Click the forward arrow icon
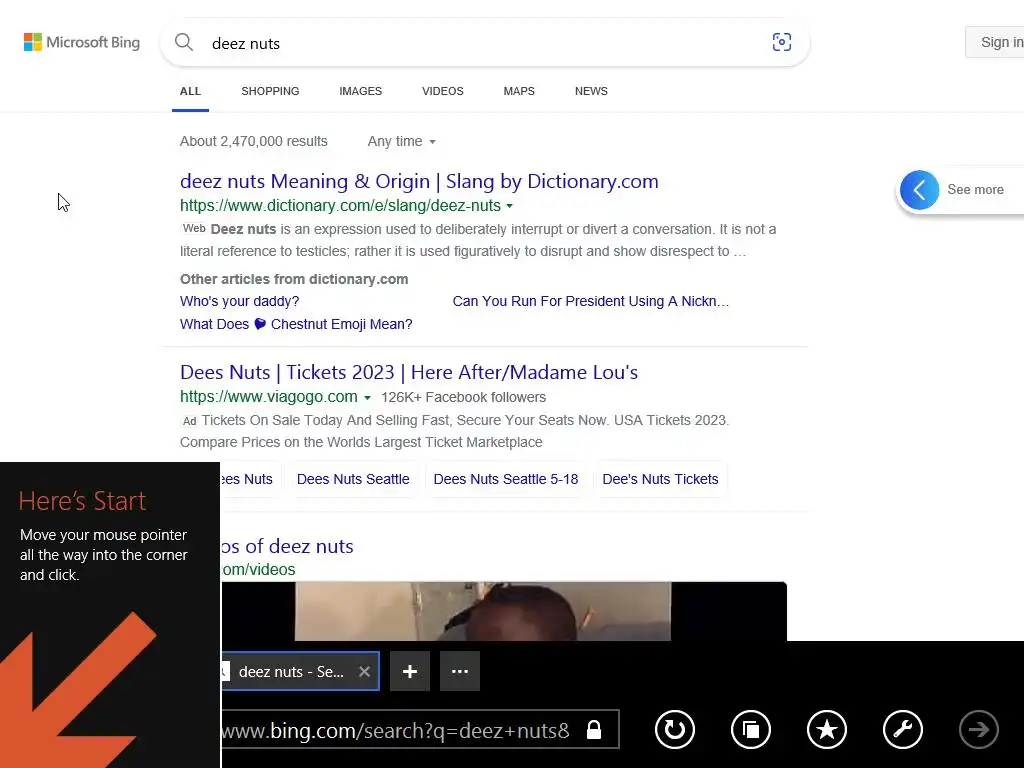 coord(979,729)
